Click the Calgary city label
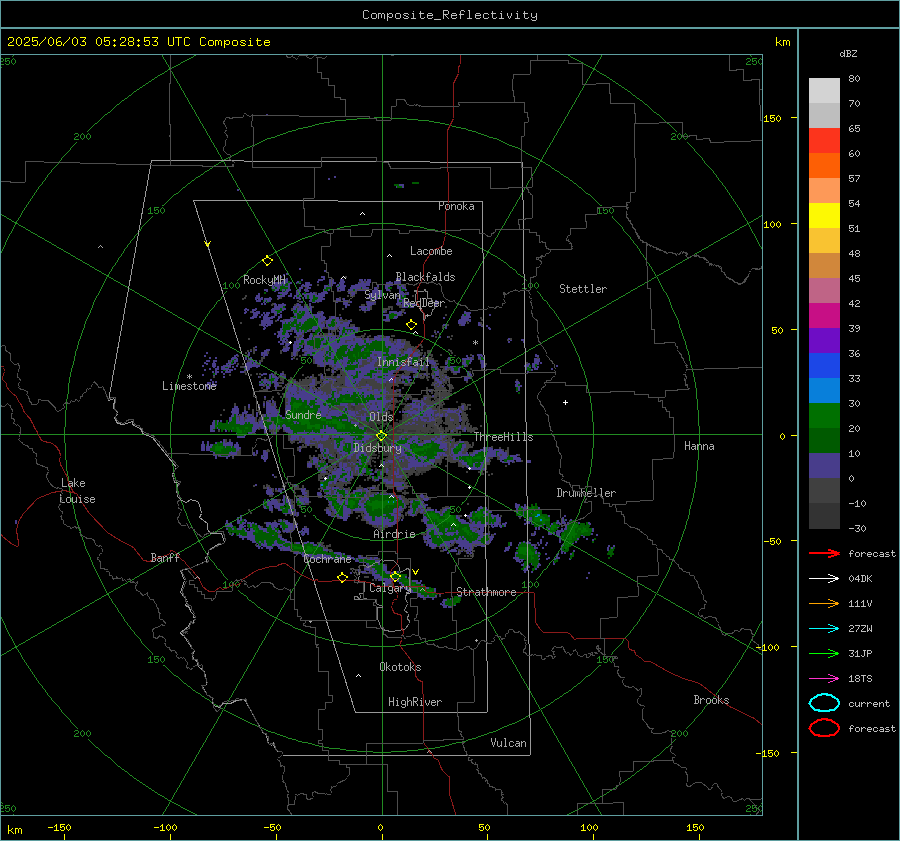The width and height of the screenshot is (900, 841). 390,588
